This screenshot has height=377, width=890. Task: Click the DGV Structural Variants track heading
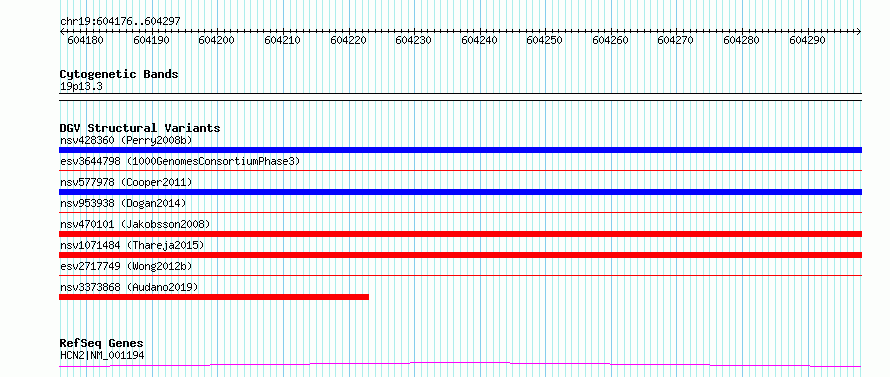click(x=140, y=128)
